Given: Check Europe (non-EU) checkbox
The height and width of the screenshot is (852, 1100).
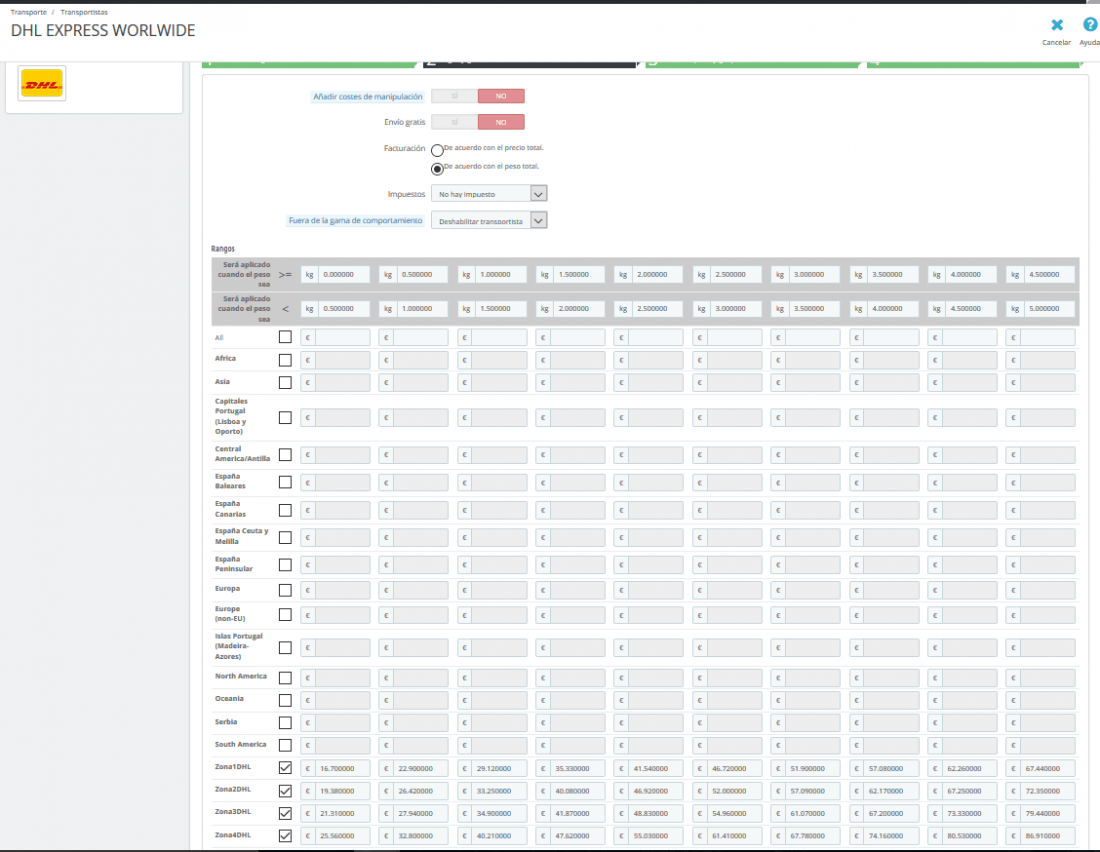Looking at the screenshot, I should pos(285,615).
